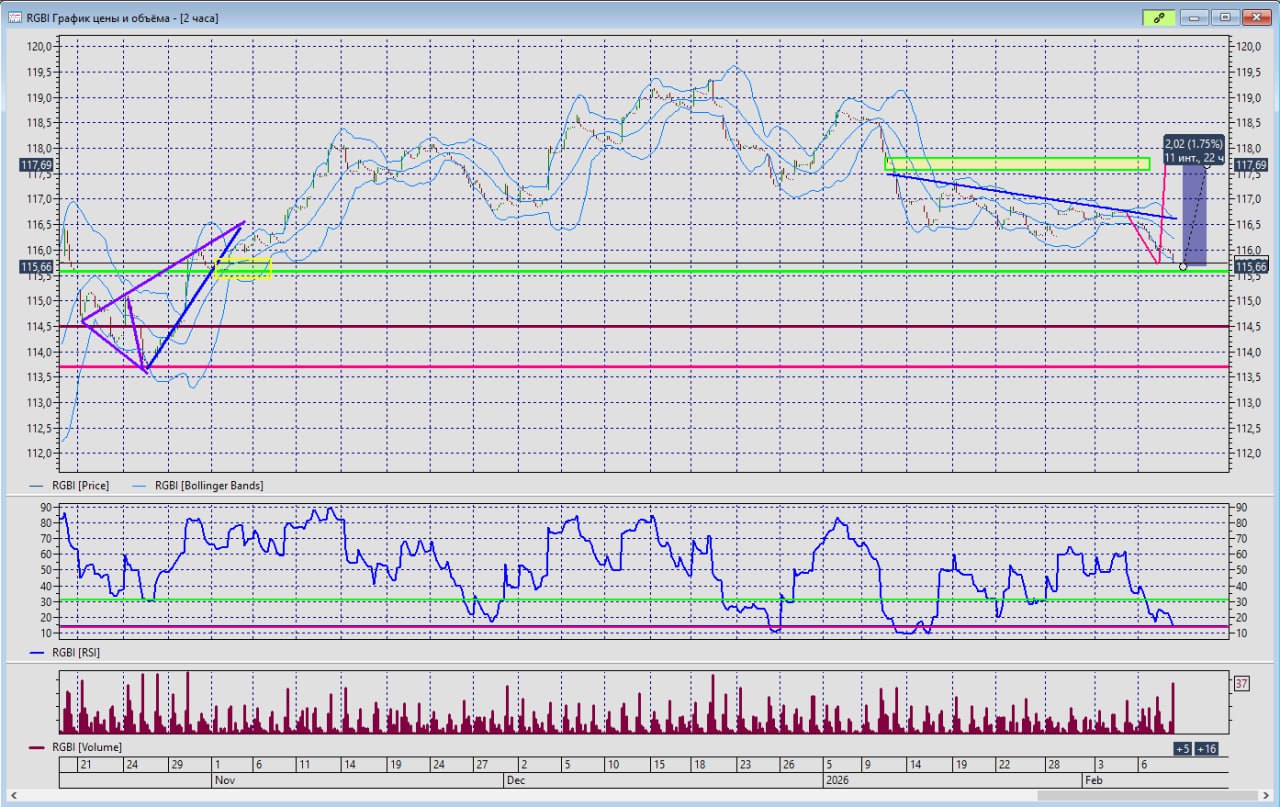This screenshot has width=1280, height=807.
Task: Click the +5 shift button
Action: 1182,749
